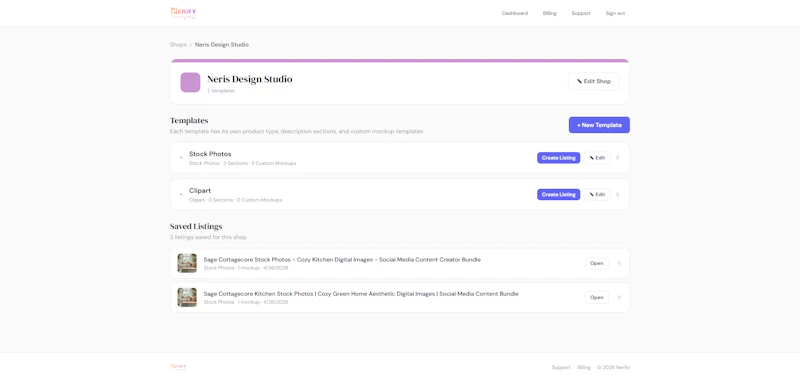Viewport: 800px width, 382px height.
Task: Click Create Listing for Stock Photos
Action: [x=558, y=158]
